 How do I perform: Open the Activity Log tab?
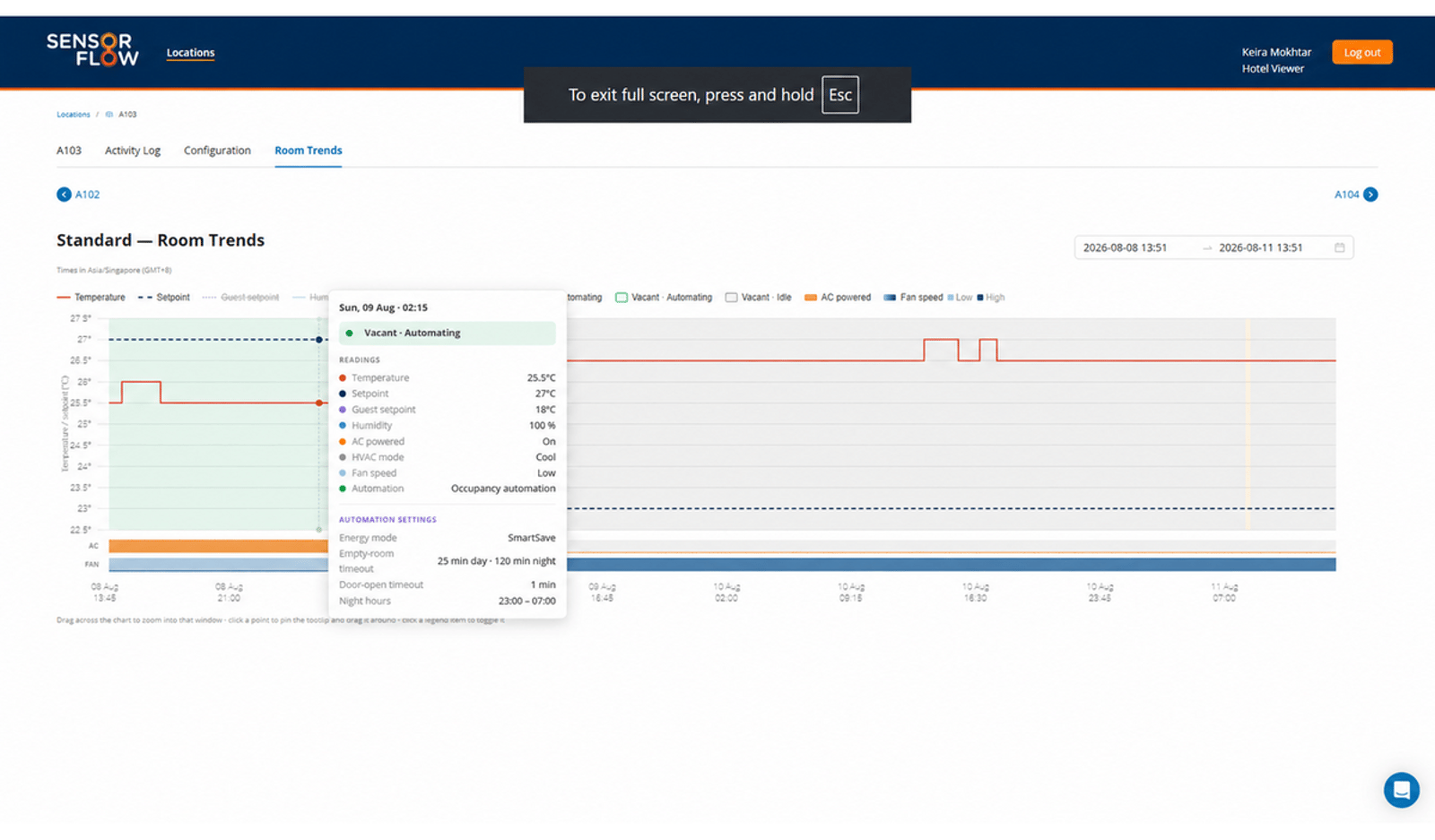[133, 151]
